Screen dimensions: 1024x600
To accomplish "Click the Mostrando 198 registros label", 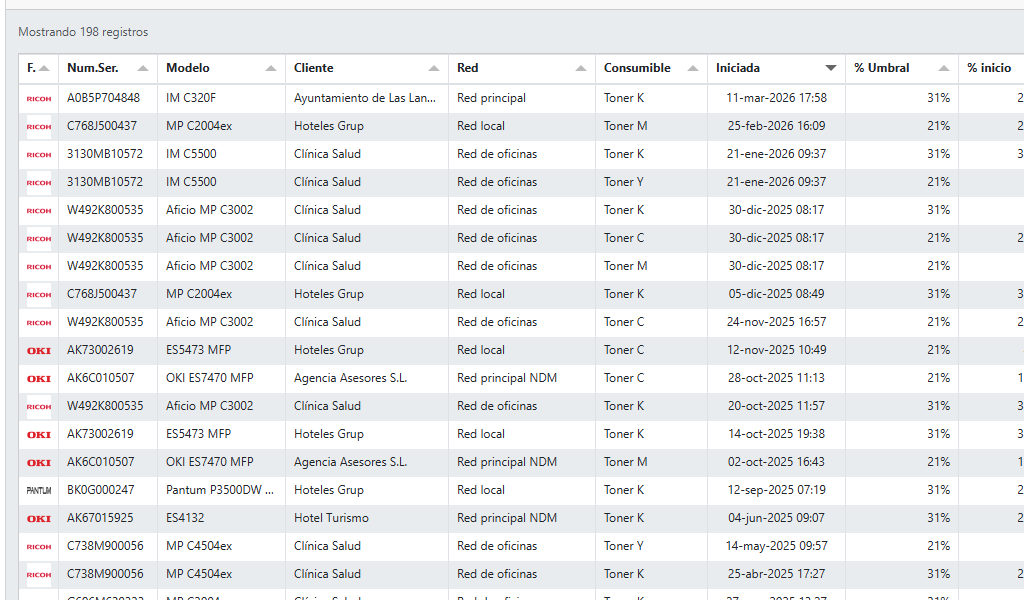I will click(83, 32).
